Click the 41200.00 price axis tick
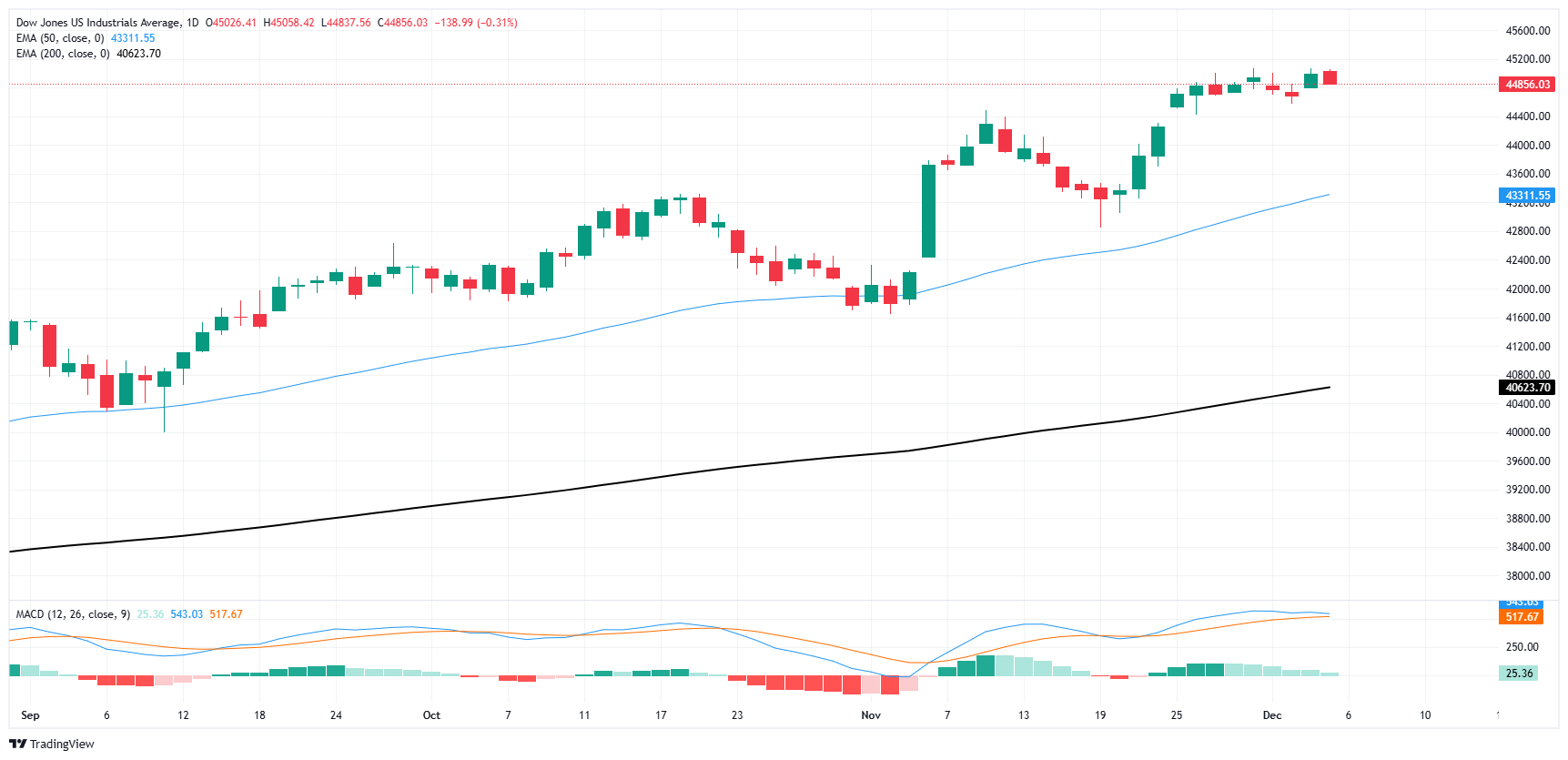This screenshot has height=760, width=1568. click(x=1528, y=347)
